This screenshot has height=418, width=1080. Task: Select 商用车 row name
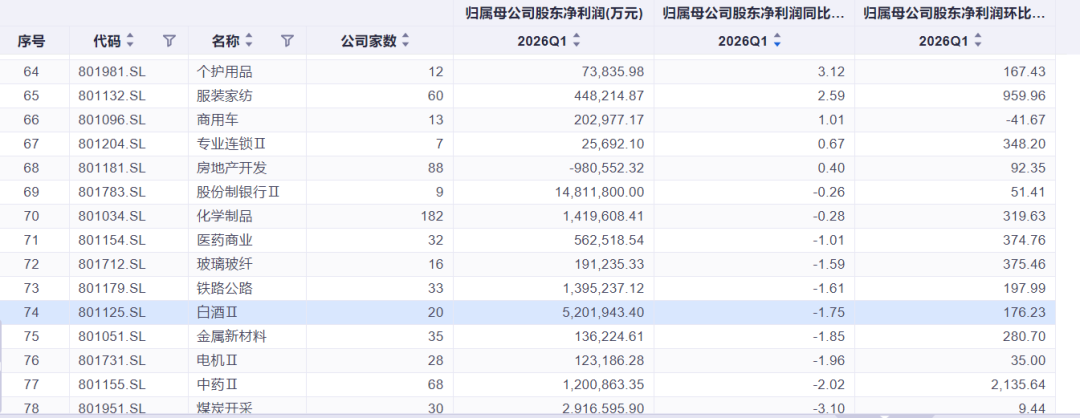coord(218,120)
